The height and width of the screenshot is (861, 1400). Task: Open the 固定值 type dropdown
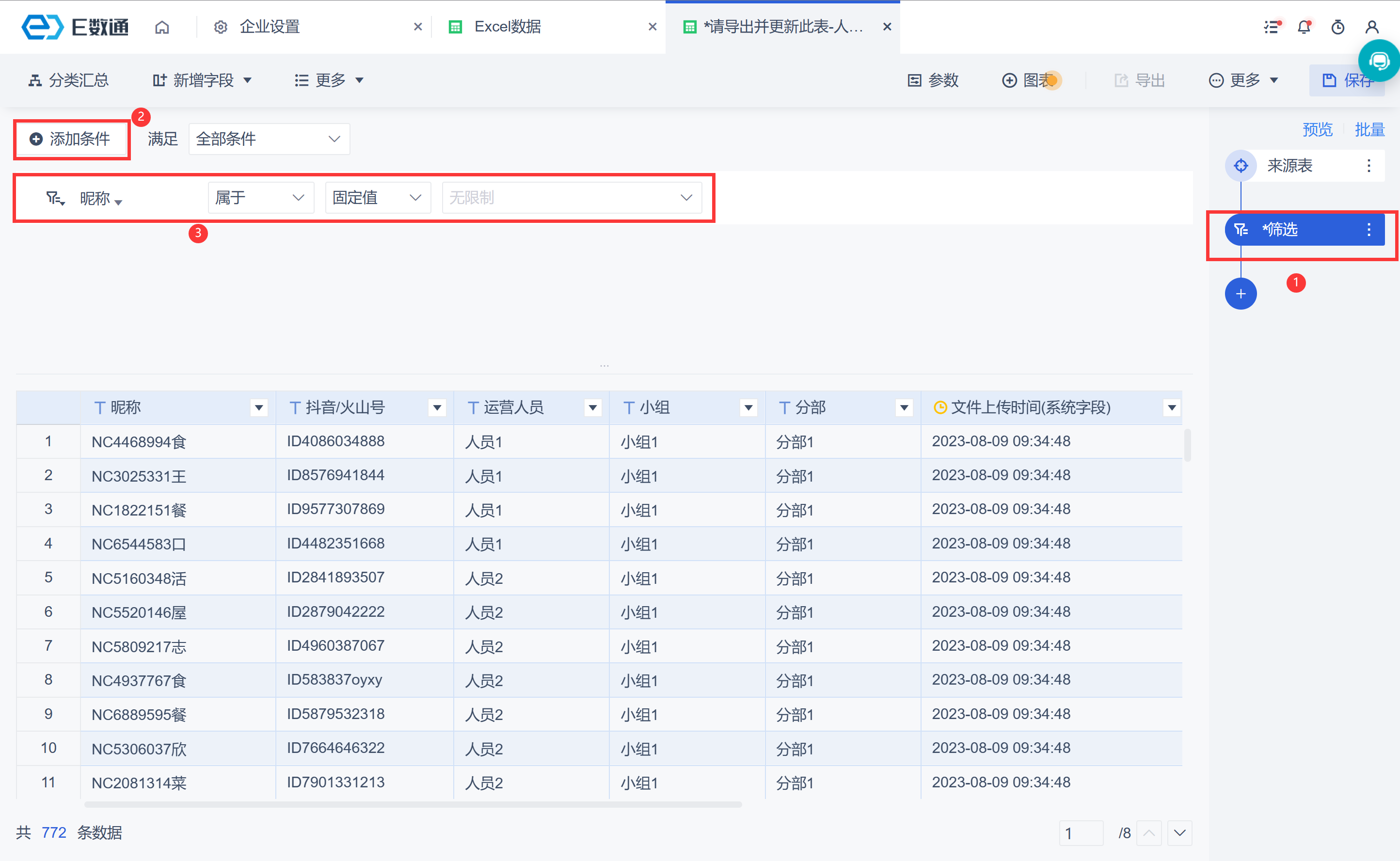pos(377,198)
